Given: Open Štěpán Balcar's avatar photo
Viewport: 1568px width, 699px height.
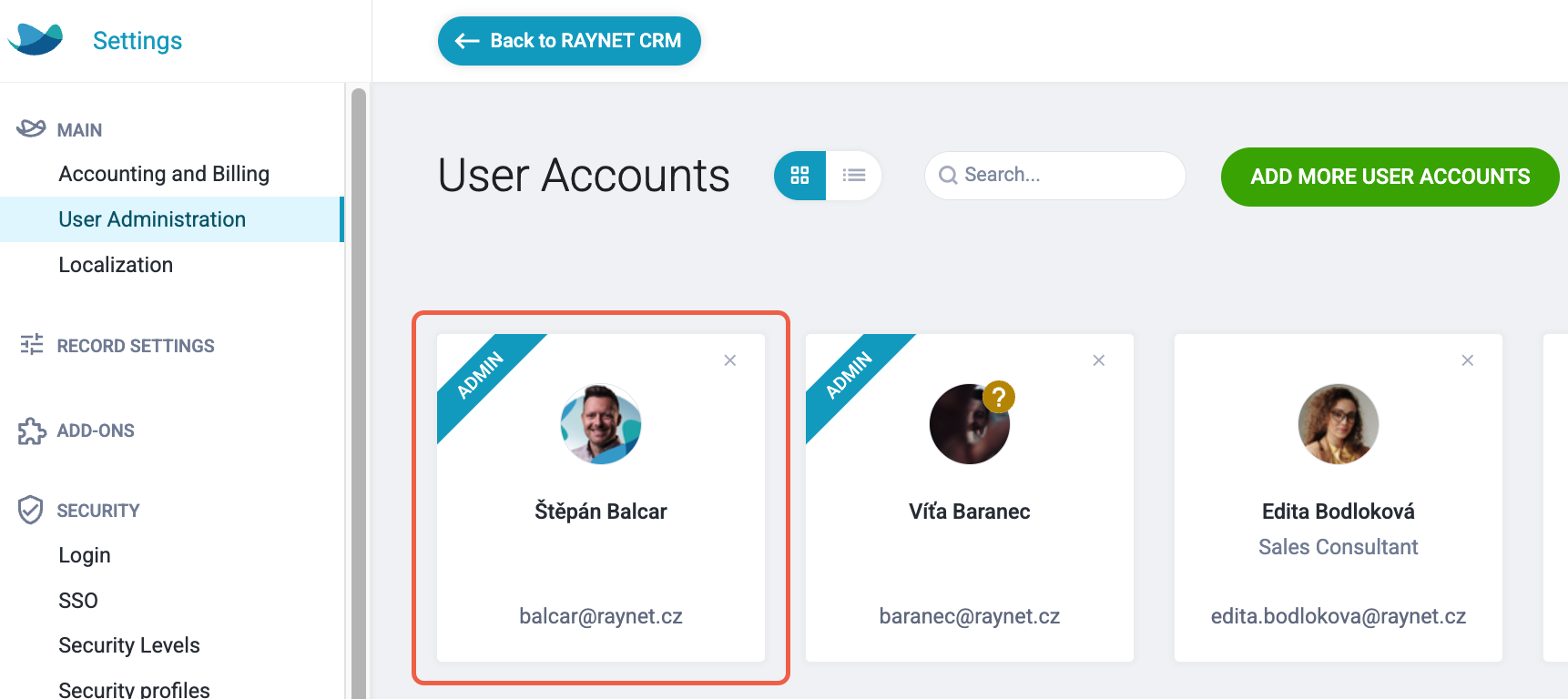Looking at the screenshot, I should click(601, 424).
